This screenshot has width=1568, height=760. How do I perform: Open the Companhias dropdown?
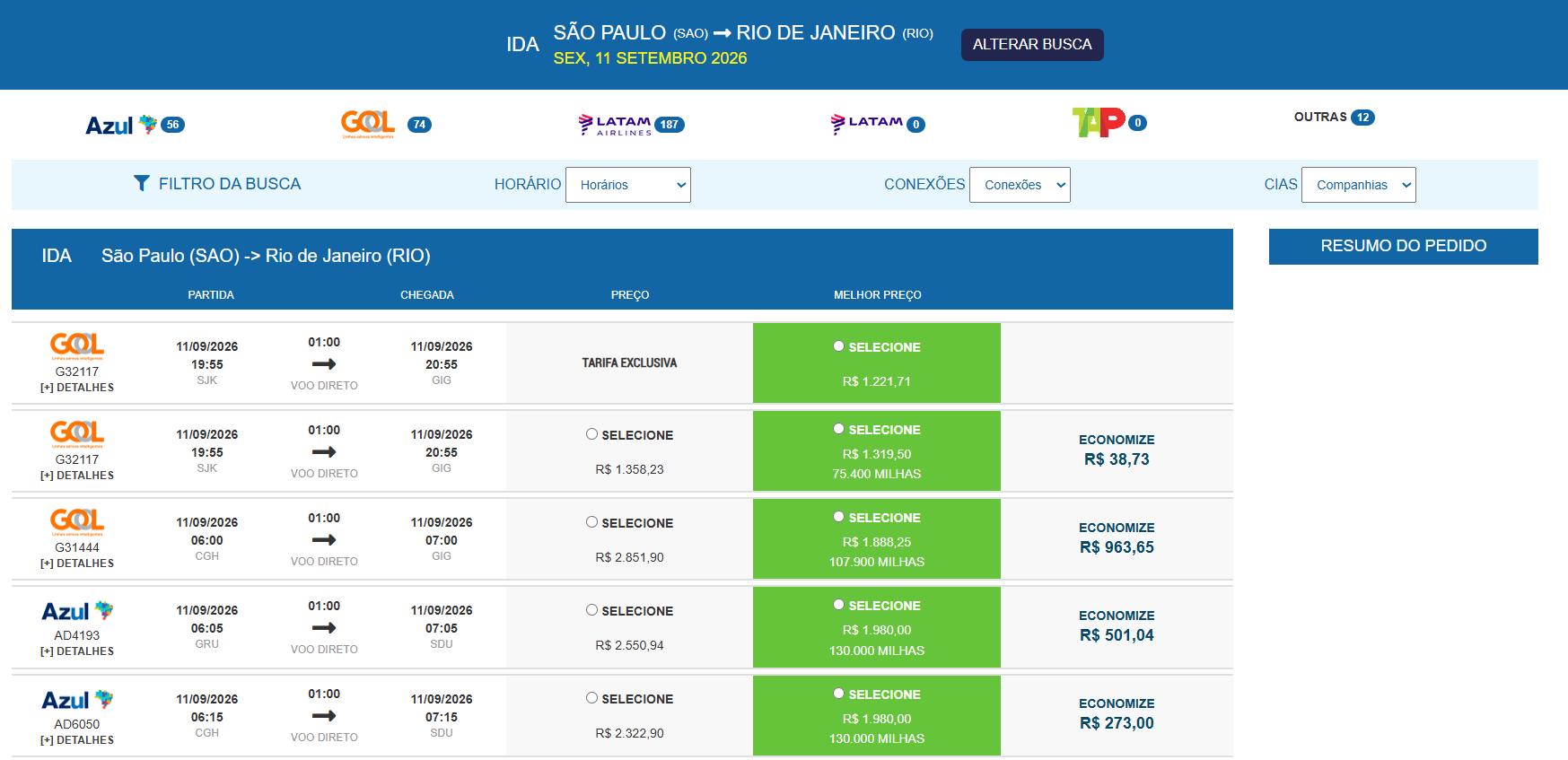click(1359, 185)
